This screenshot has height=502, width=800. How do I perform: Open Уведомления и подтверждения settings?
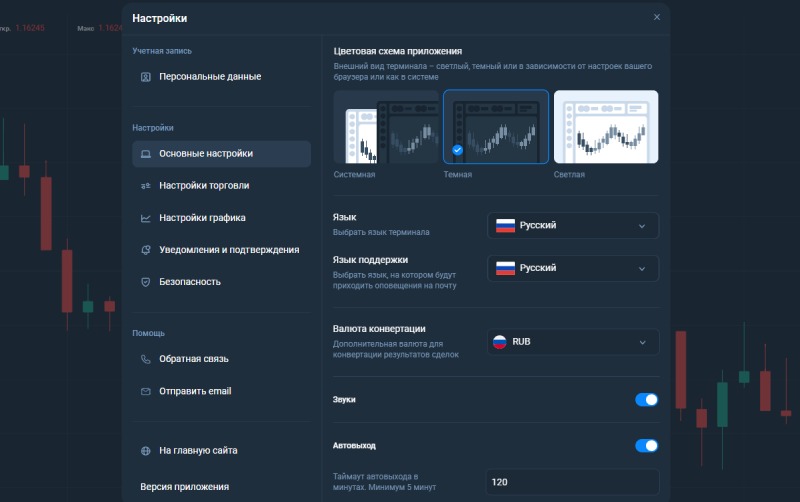[x=221, y=250]
